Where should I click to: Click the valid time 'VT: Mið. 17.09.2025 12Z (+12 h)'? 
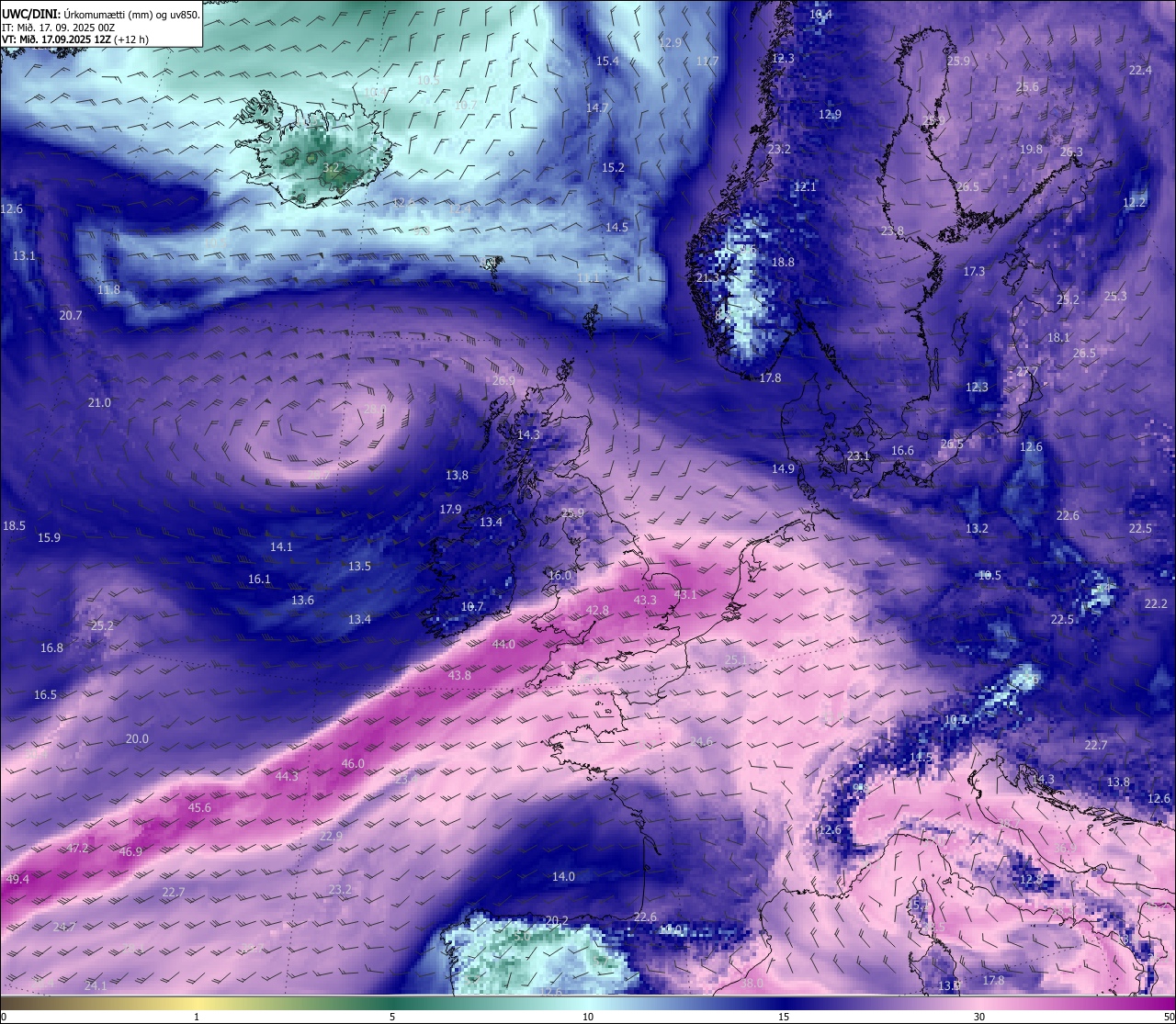(x=75, y=39)
